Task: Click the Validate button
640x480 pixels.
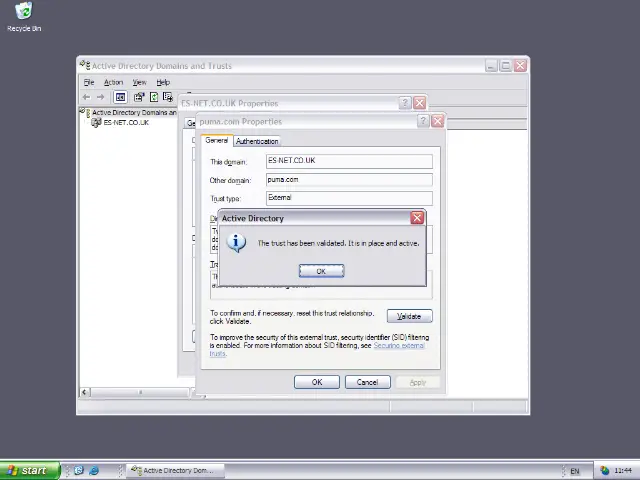Action: (x=409, y=316)
